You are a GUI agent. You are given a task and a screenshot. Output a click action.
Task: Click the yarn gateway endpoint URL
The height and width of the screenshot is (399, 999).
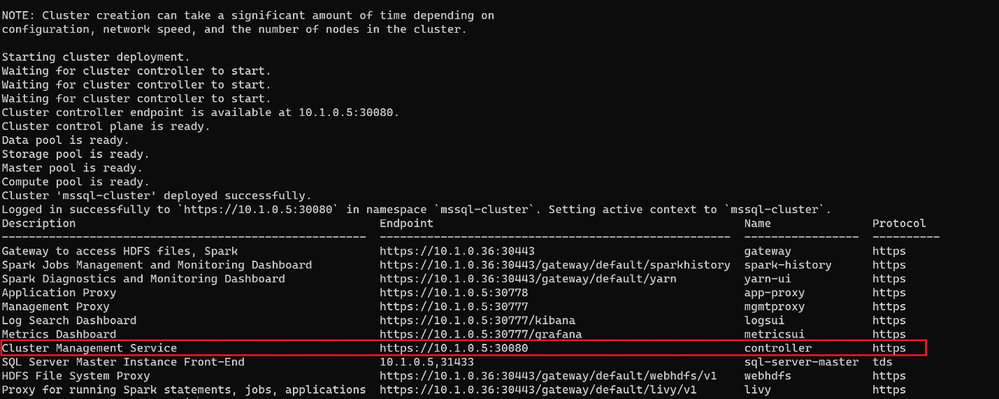[528, 279]
